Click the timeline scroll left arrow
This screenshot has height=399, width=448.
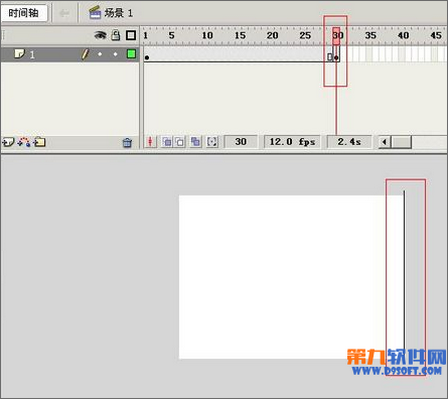click(384, 142)
